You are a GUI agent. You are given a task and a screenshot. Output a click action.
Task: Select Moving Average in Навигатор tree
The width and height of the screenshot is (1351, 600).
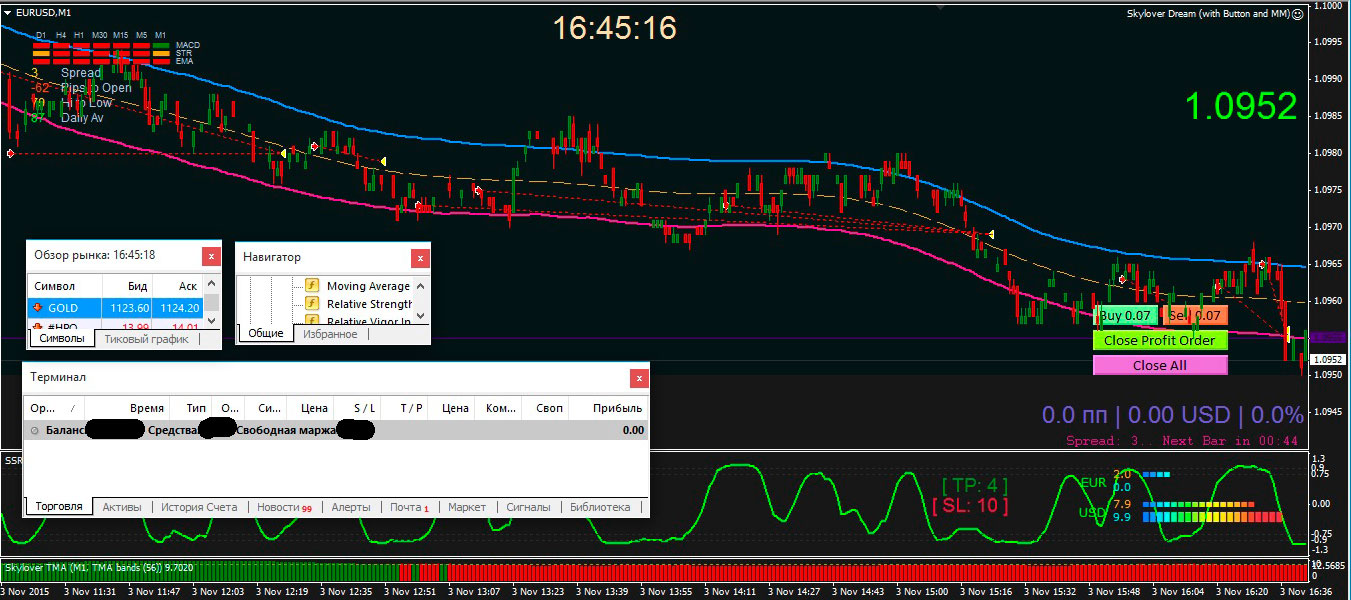click(x=368, y=286)
